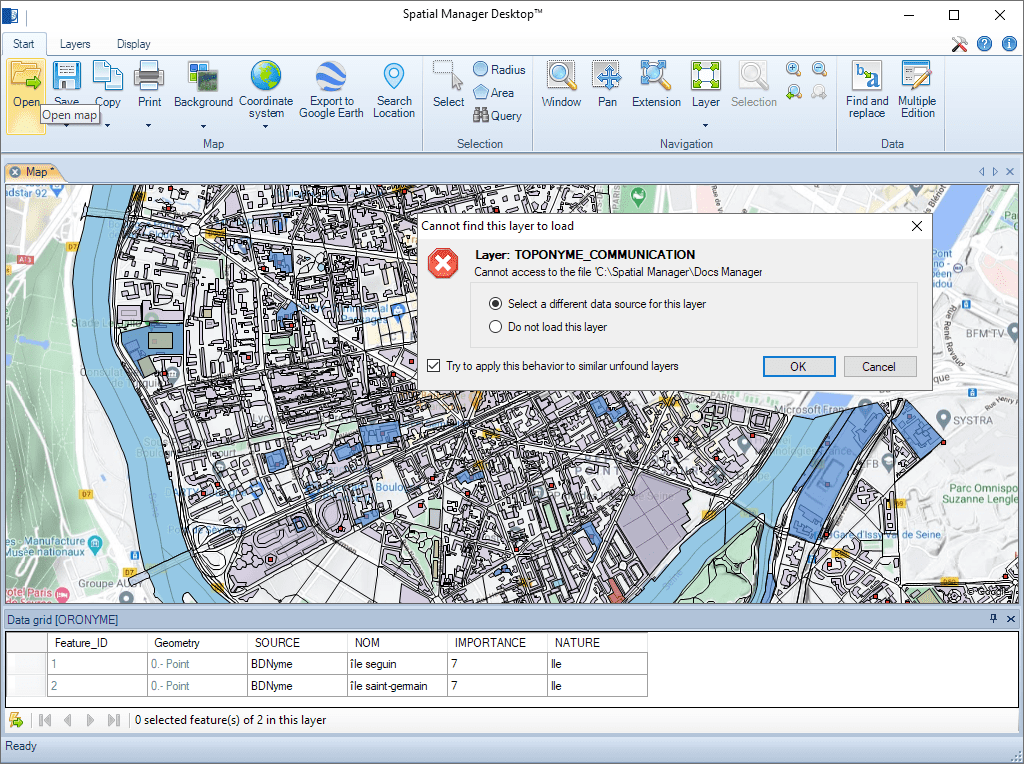Go to first record in data grid
1024x764 pixels.
point(45,720)
